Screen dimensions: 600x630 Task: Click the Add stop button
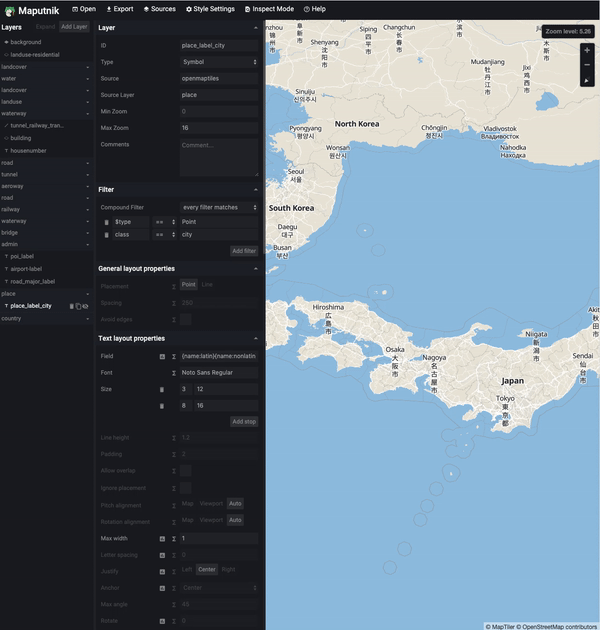click(x=244, y=422)
